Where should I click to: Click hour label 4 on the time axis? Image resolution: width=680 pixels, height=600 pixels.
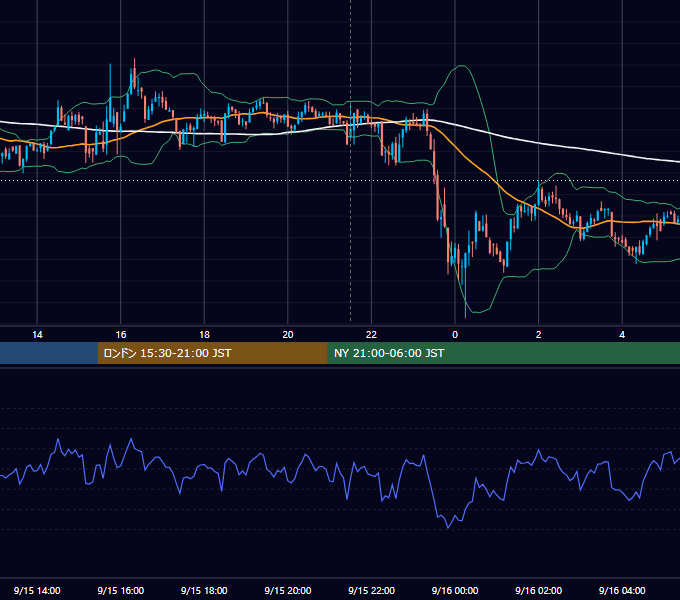pyautogui.click(x=622, y=335)
